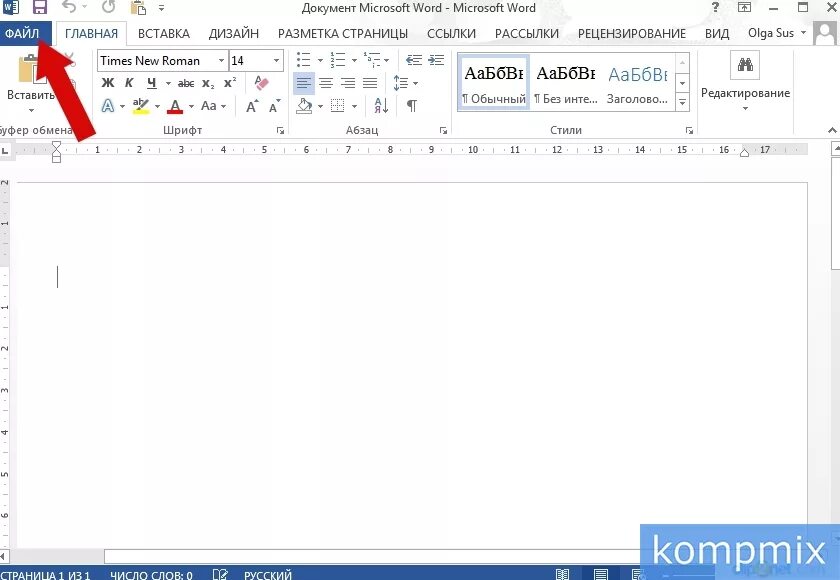Decrease the paragraph indent
The width and height of the screenshot is (840, 580).
pyautogui.click(x=414, y=60)
